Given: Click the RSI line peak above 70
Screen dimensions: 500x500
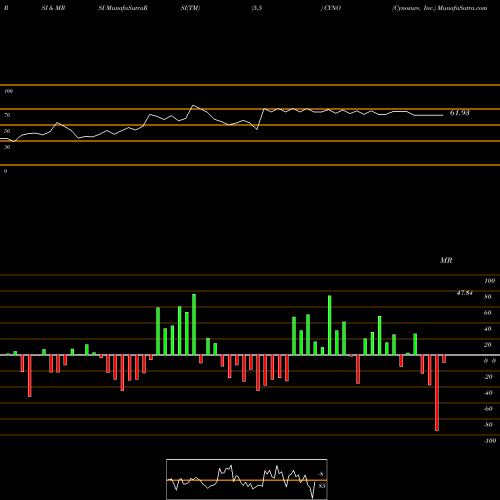Looking at the screenshot, I should [x=194, y=106].
